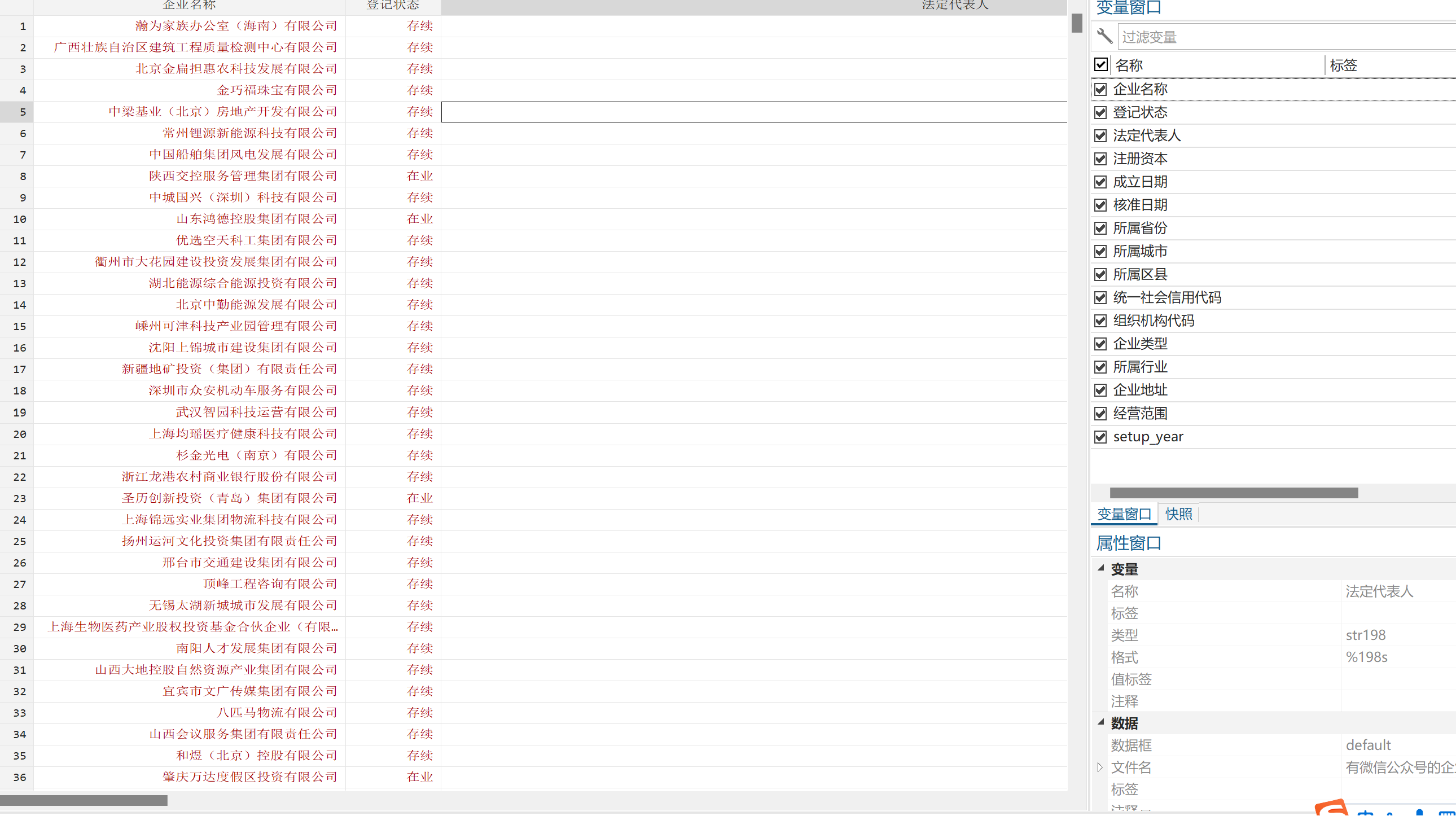Click the wrench filter settings icon
The width and height of the screenshot is (1456, 816).
point(1104,37)
